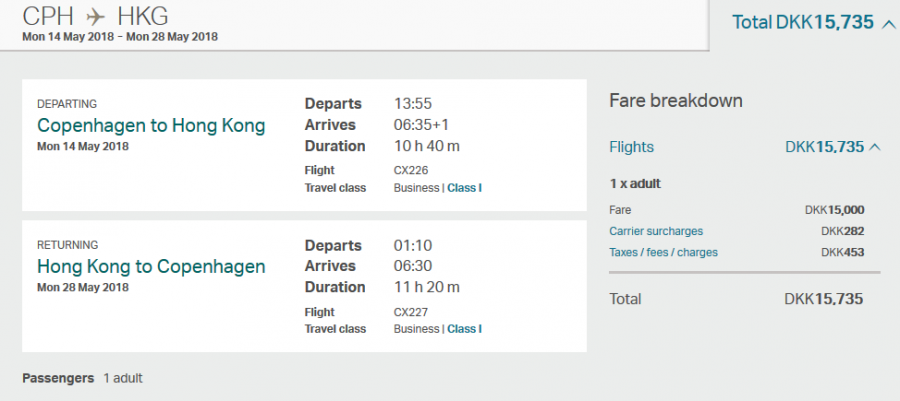
Task: Click Class I link for flight CX226
Action: 464,187
